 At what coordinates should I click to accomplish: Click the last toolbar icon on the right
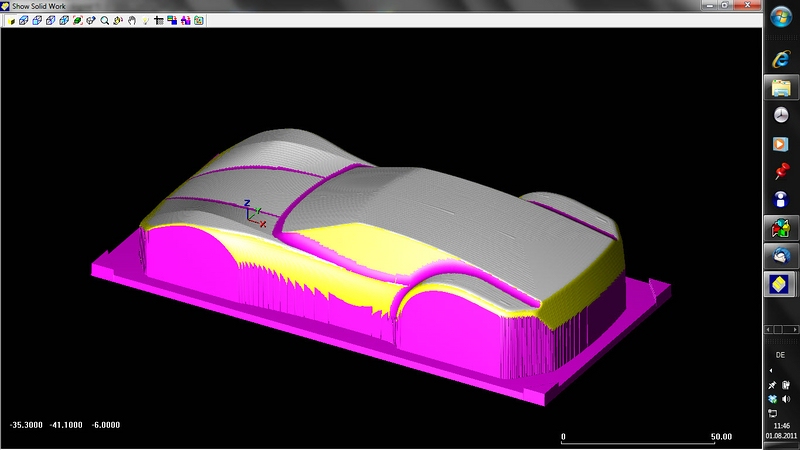[199, 20]
